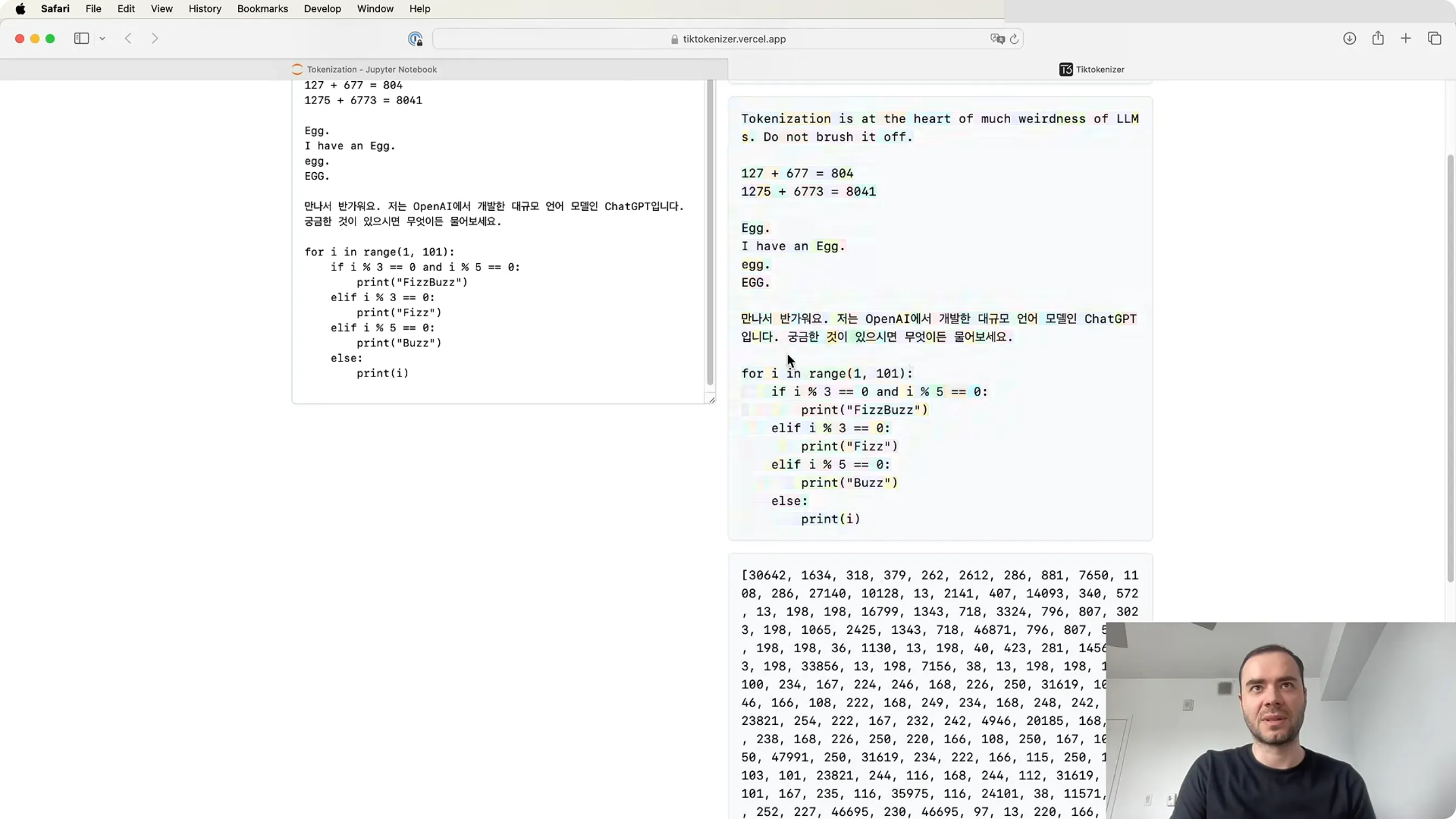This screenshot has width=1456, height=819.
Task: Switch to the Tiktokenizer tab
Action: 1091,69
